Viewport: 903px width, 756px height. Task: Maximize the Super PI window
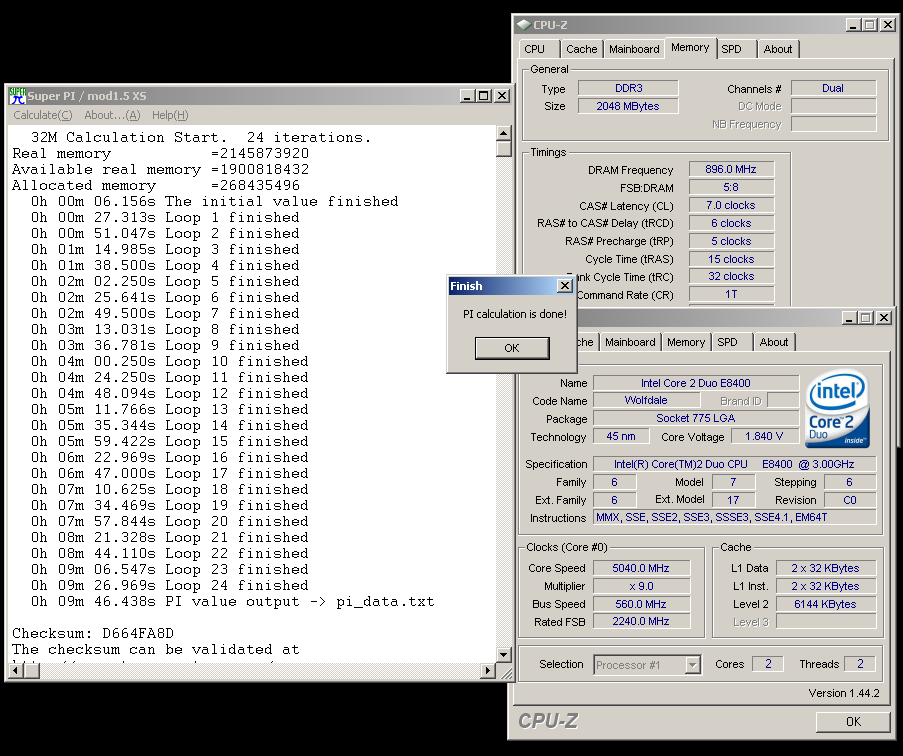click(x=483, y=96)
